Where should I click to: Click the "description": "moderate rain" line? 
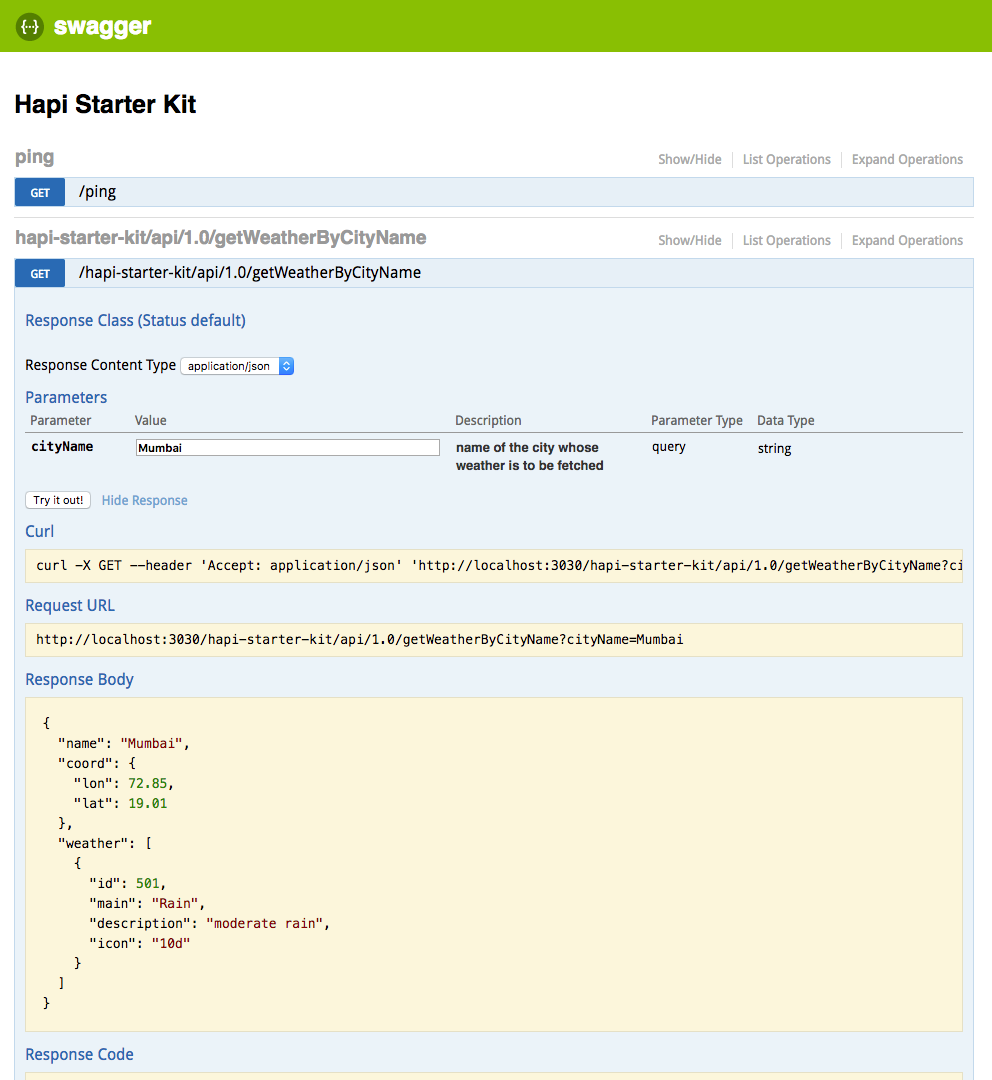(x=209, y=923)
